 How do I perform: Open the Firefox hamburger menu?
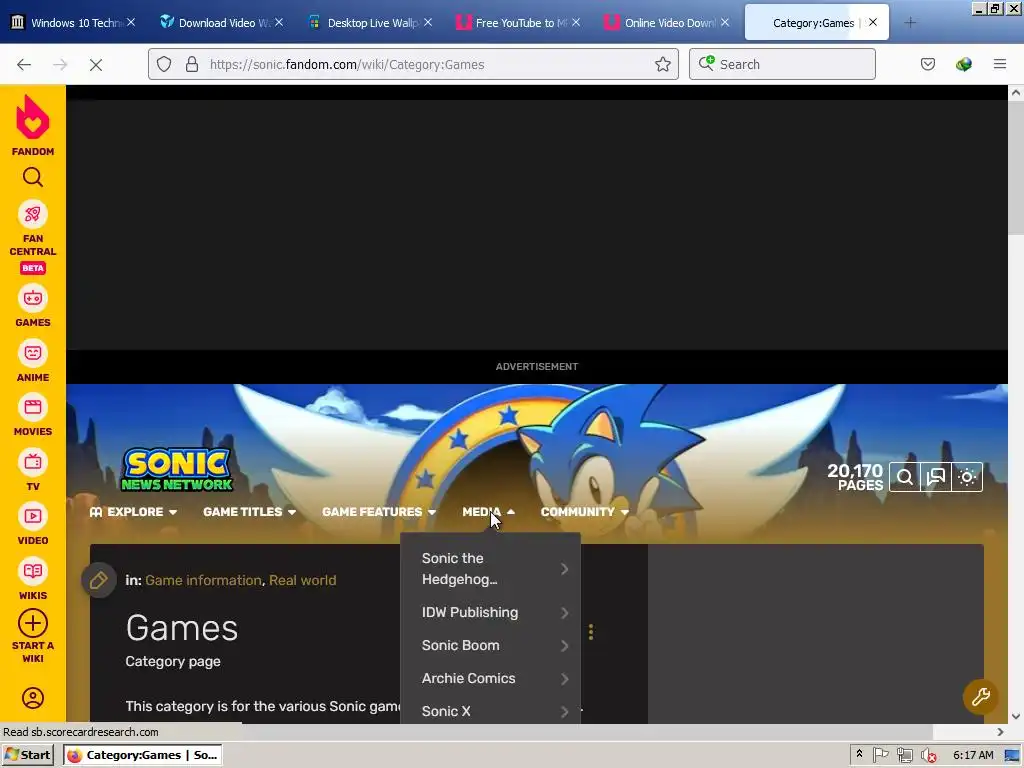click(x=1000, y=64)
